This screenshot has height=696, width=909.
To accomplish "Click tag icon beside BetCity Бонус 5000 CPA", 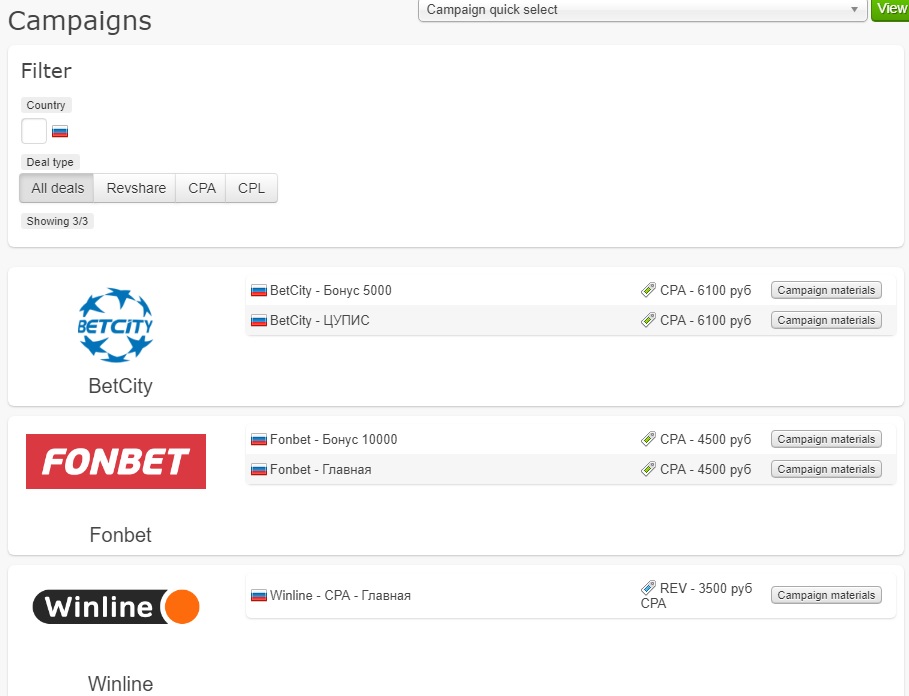I will [648, 291].
